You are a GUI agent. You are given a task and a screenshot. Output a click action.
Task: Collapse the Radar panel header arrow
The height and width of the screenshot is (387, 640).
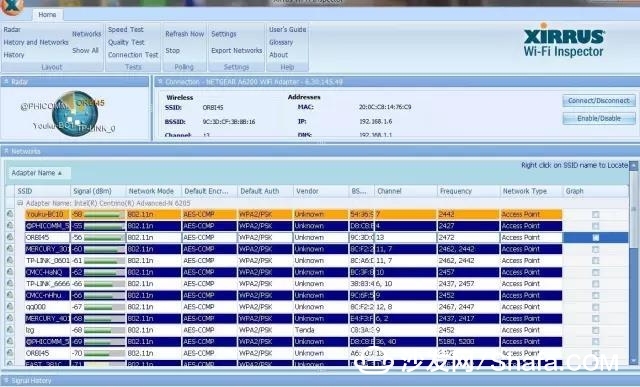(6, 82)
